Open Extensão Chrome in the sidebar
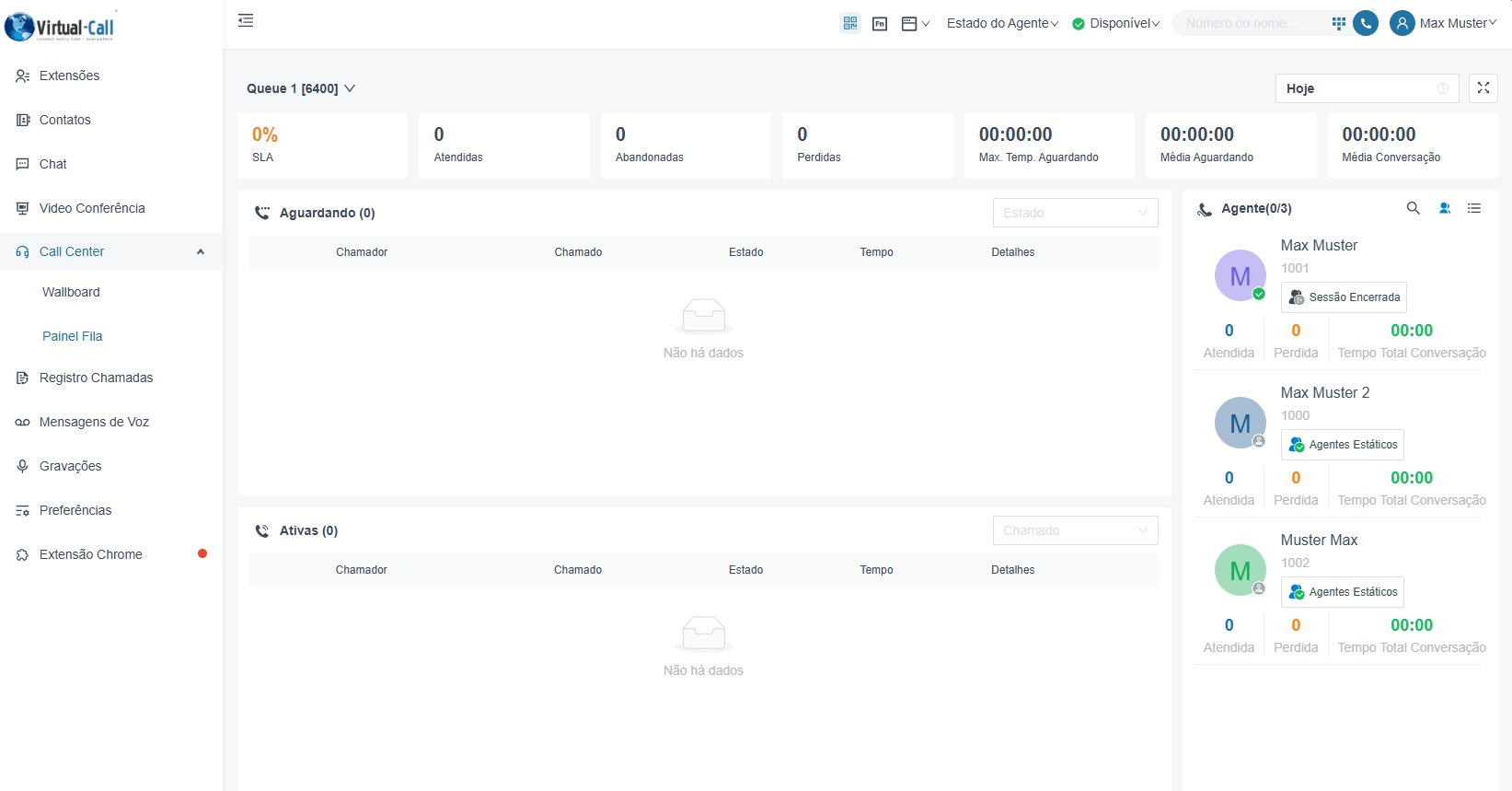The height and width of the screenshot is (791, 1512). click(x=111, y=554)
